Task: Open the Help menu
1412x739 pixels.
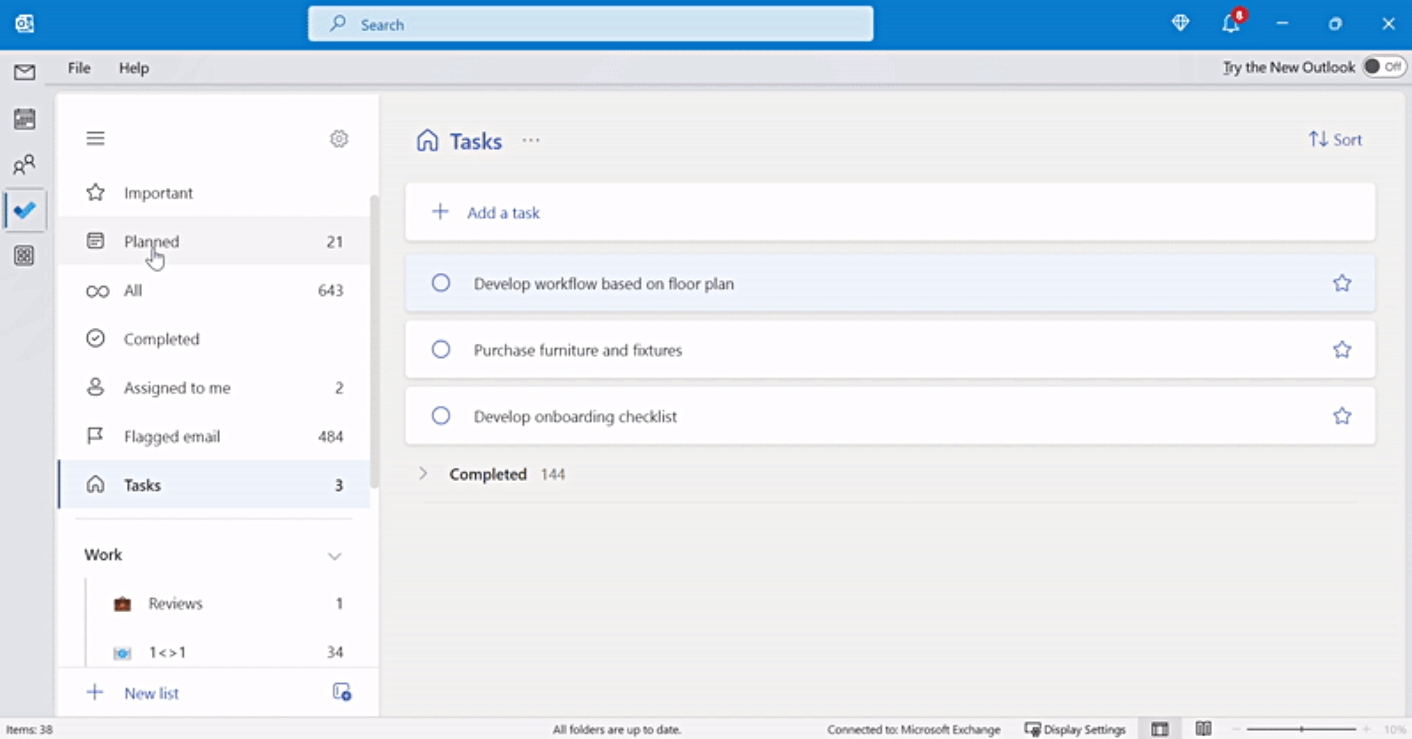Action: [133, 67]
